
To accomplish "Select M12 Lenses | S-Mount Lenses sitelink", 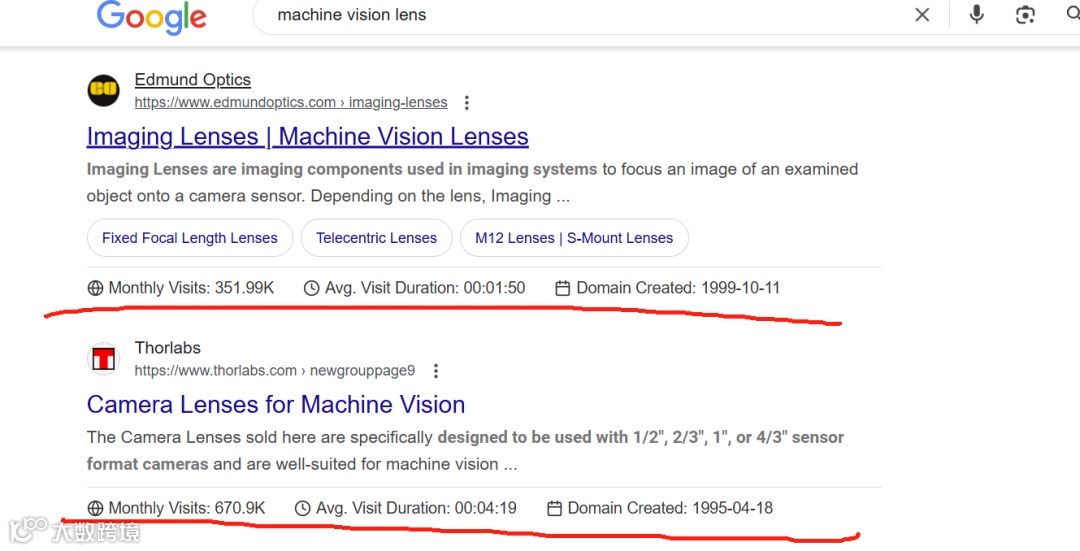I will (x=574, y=238).
